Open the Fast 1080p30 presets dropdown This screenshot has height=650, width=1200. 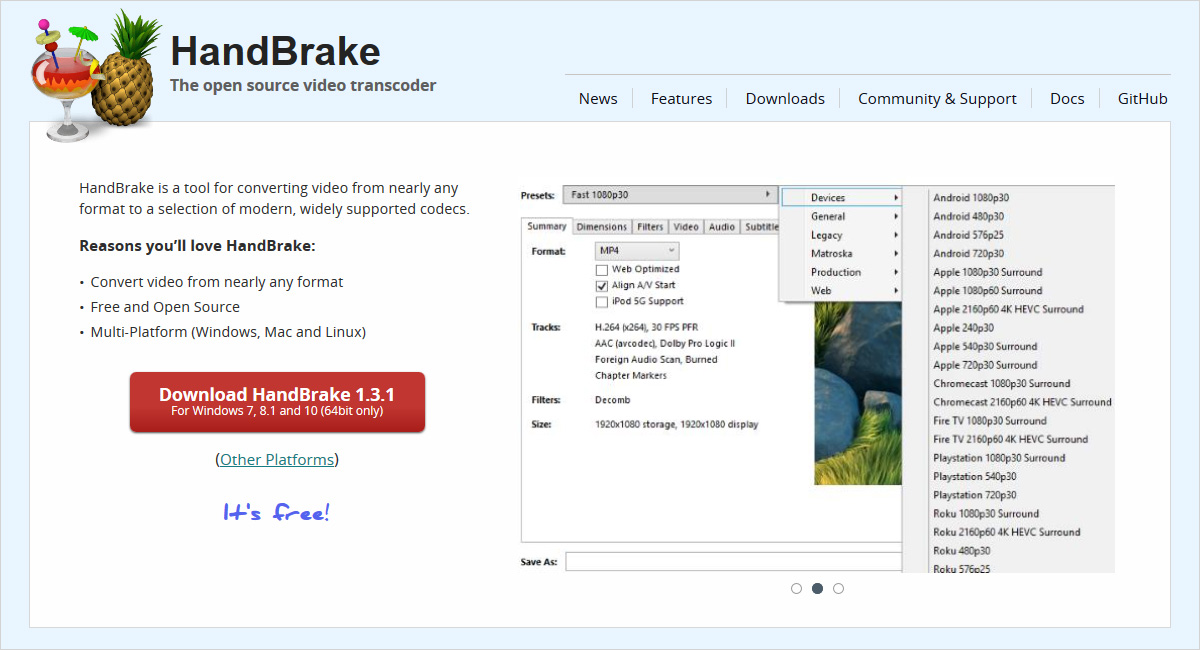[670, 195]
